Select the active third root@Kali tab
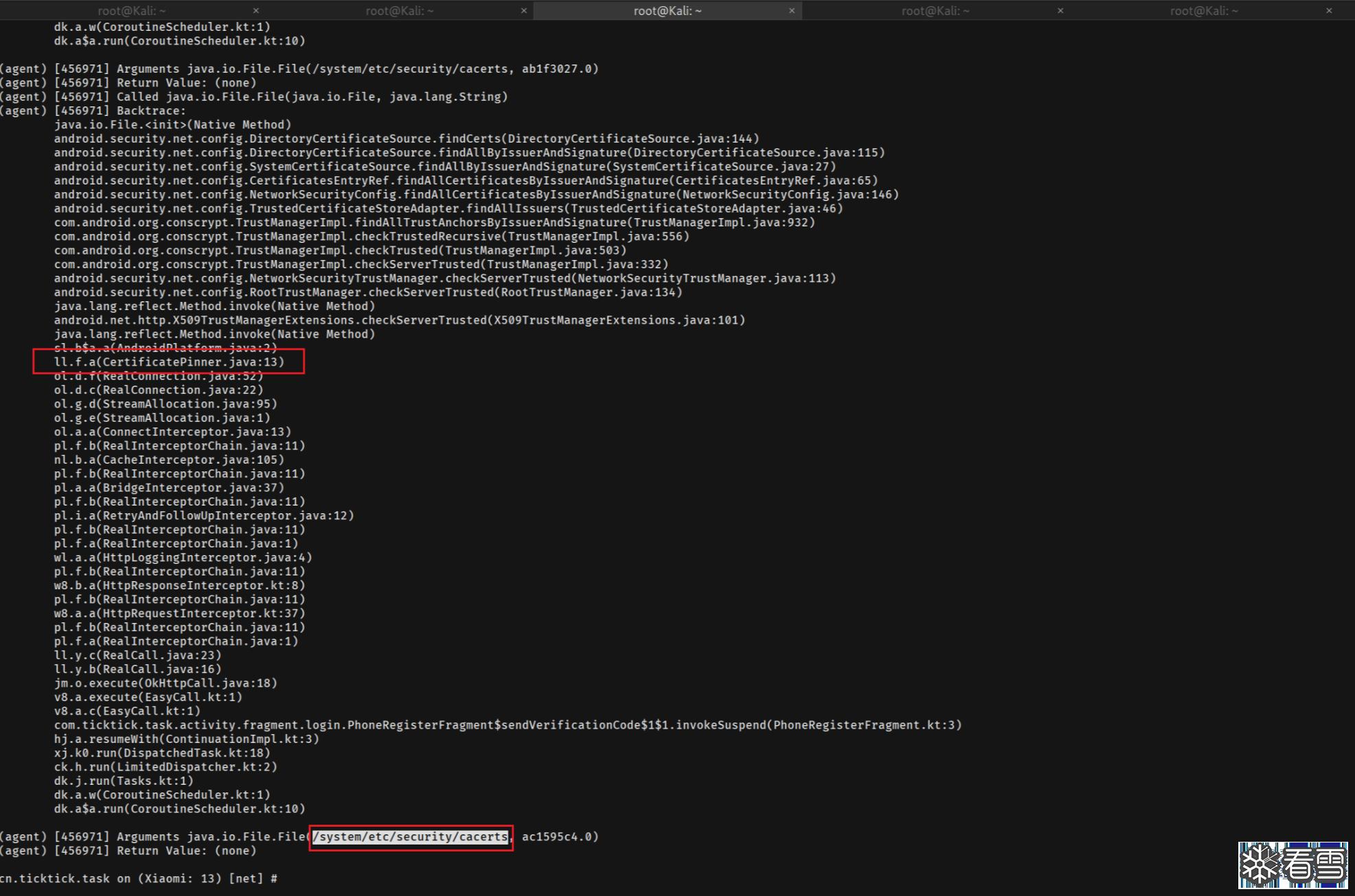 pos(667,10)
